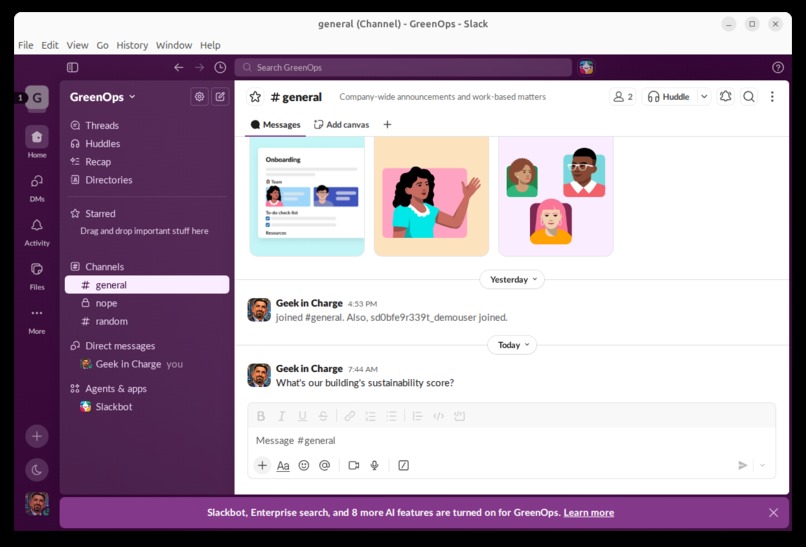This screenshot has height=547, width=806.
Task: Star the #general channel
Action: point(255,97)
